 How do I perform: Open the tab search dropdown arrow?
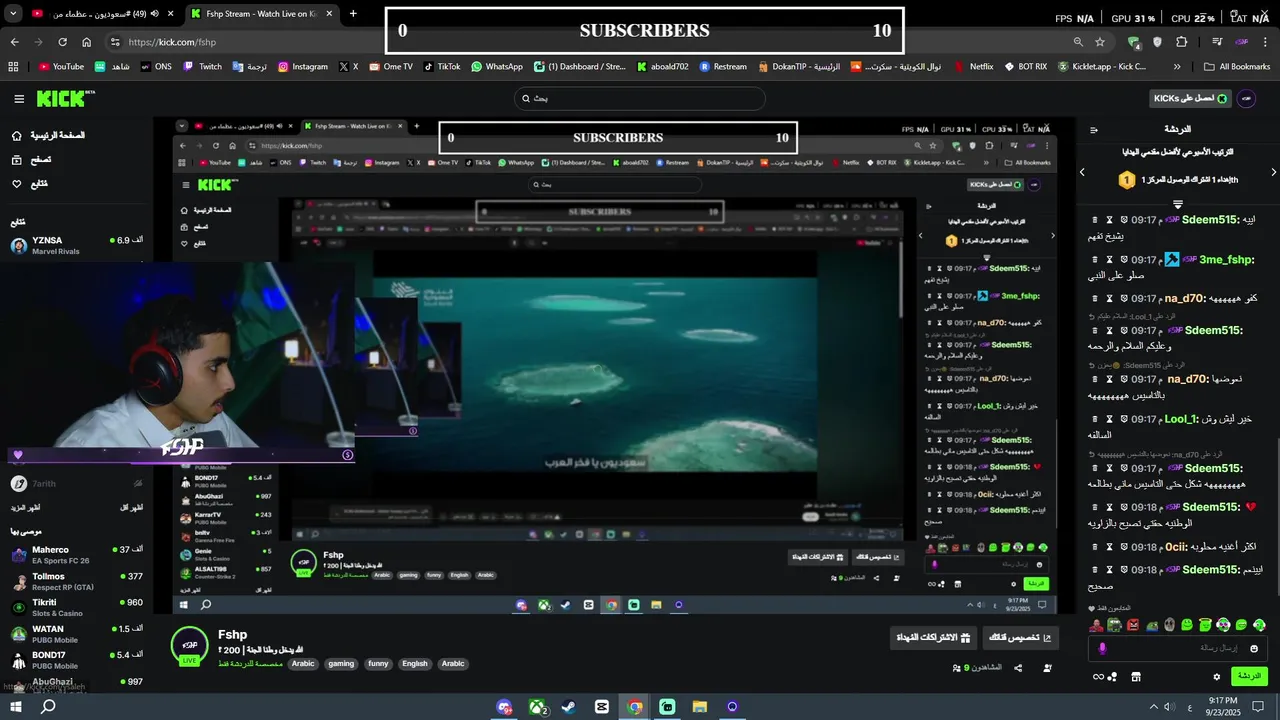tap(13, 14)
